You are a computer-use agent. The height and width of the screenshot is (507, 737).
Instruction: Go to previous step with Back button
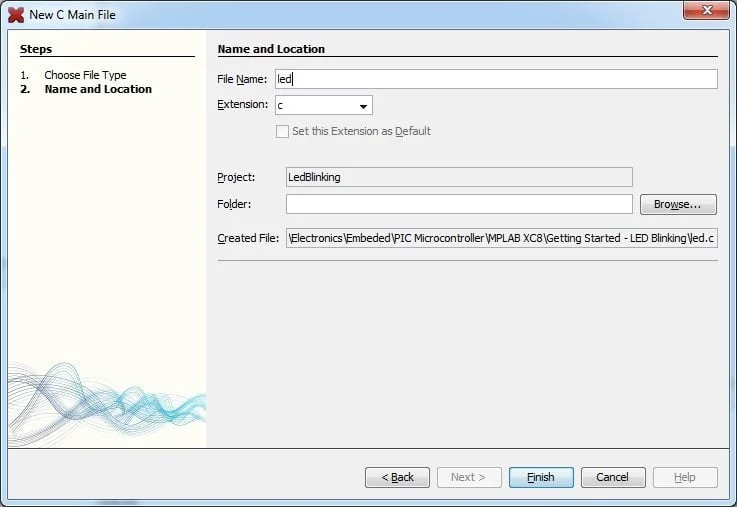[397, 477]
